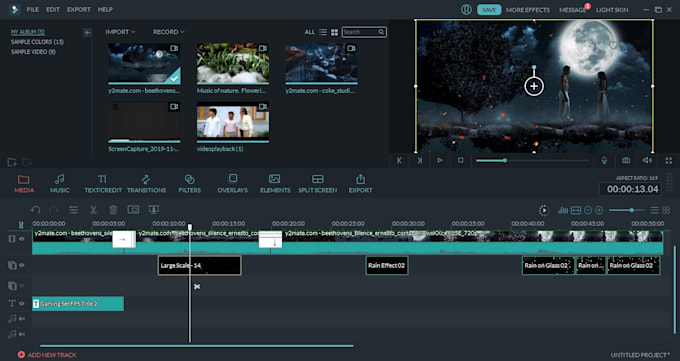
Task: Click the voiceover microphone icon
Action: click(x=604, y=161)
